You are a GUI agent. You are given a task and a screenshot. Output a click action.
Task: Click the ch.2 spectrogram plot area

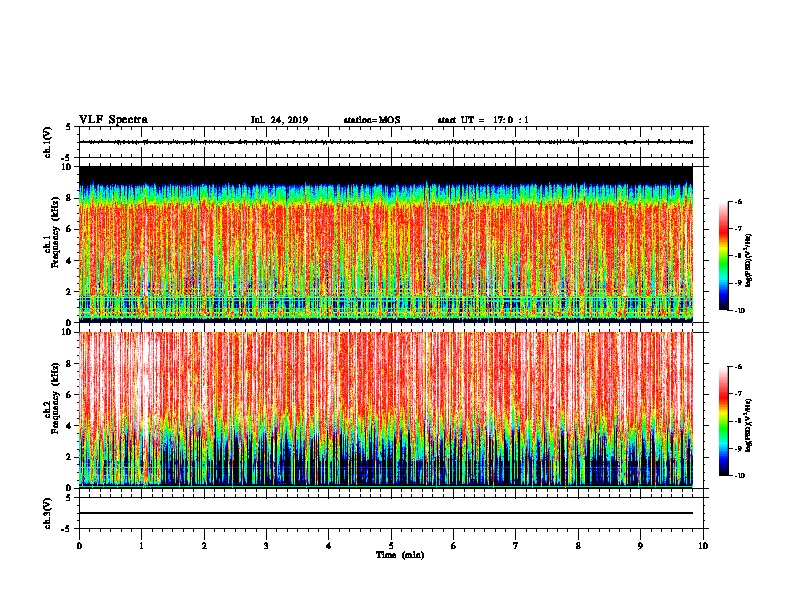[x=386, y=410]
